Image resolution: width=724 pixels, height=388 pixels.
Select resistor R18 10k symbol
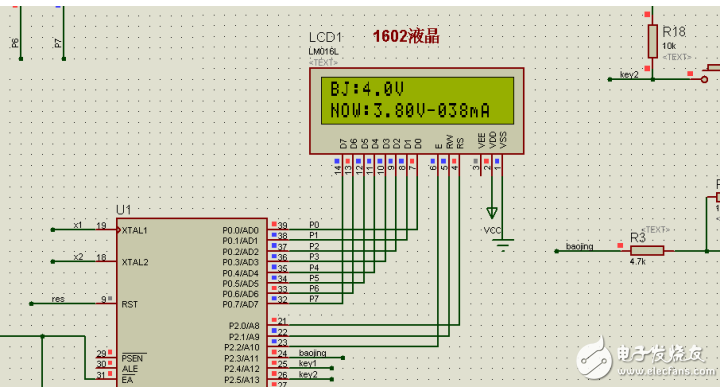coord(652,41)
